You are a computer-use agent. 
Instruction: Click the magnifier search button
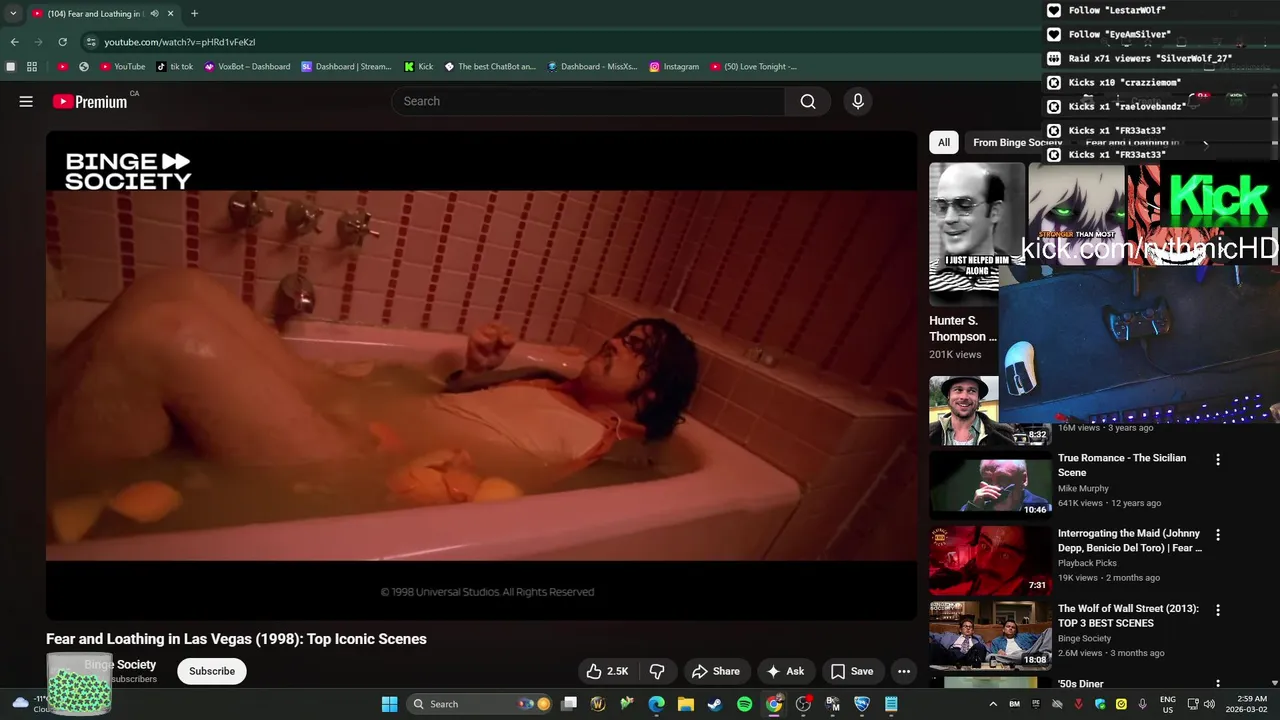tap(808, 101)
